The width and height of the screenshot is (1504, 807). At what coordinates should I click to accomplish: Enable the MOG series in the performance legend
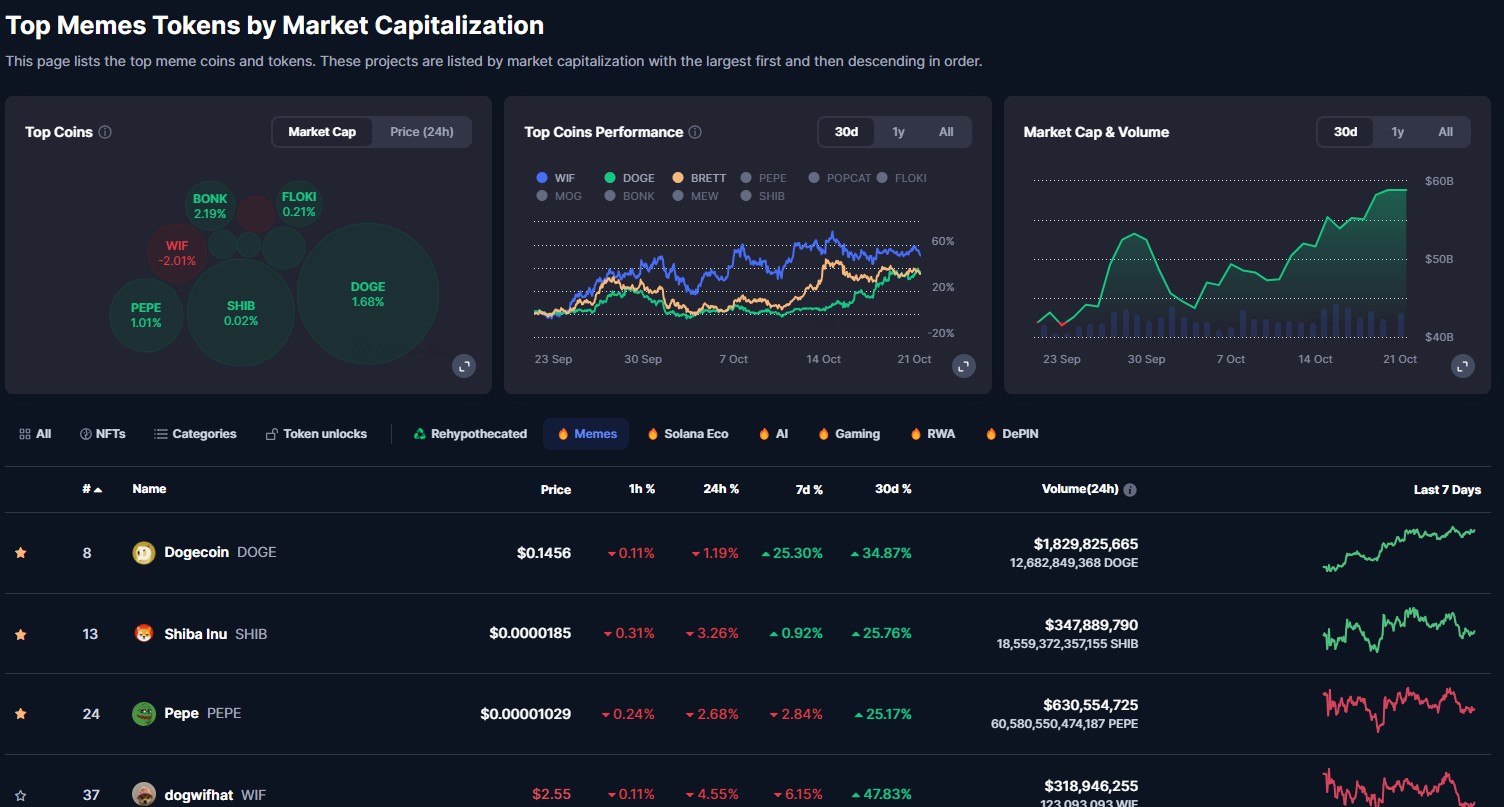click(x=559, y=196)
